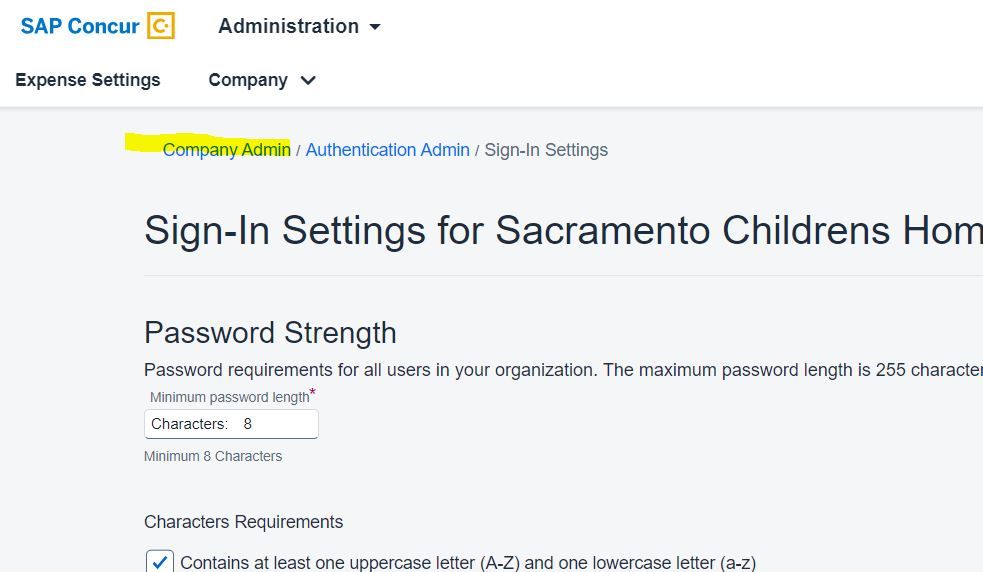Click the Sign-In Settings page heading

tap(562, 231)
